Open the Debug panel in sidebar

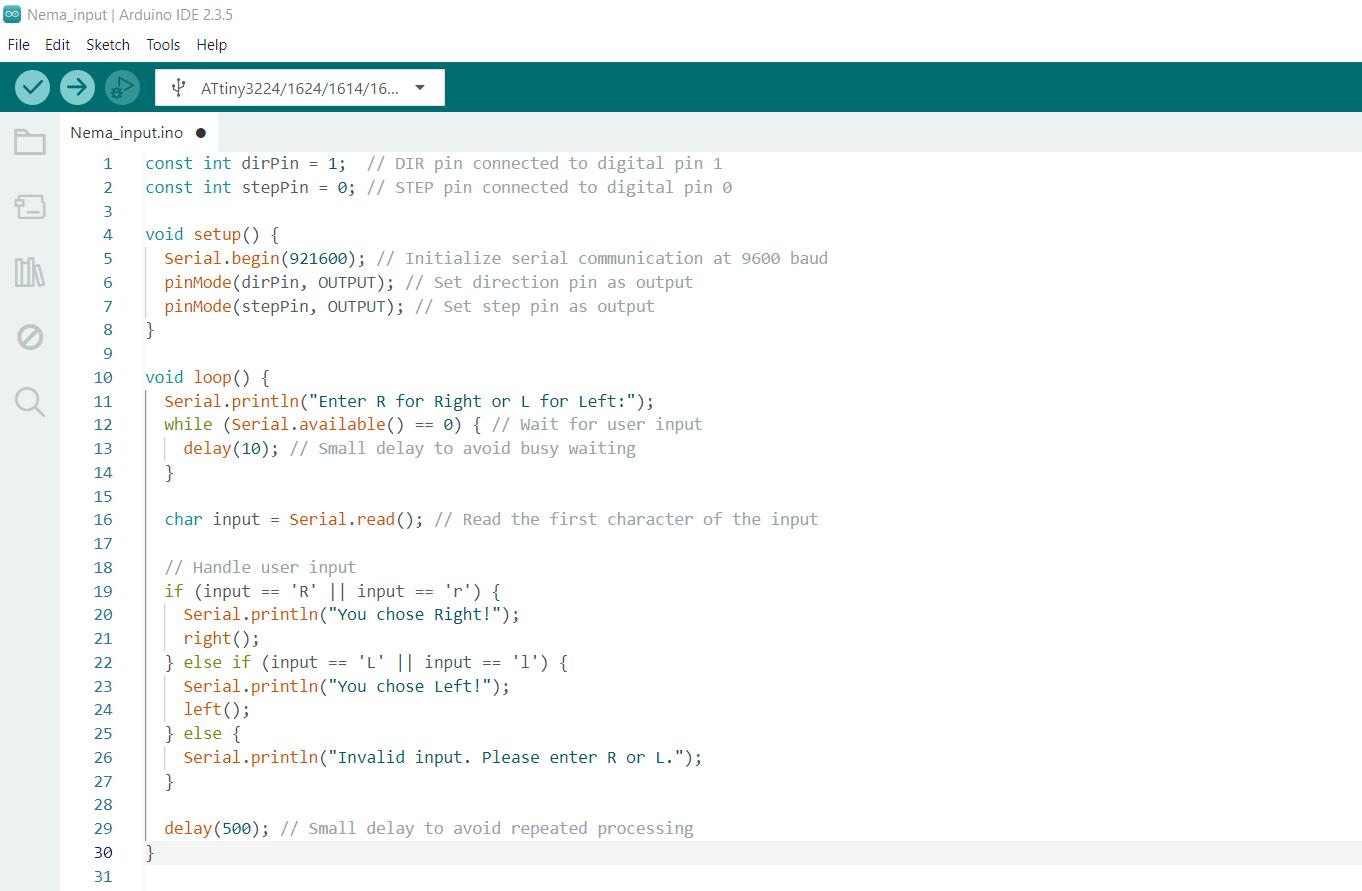coord(30,337)
